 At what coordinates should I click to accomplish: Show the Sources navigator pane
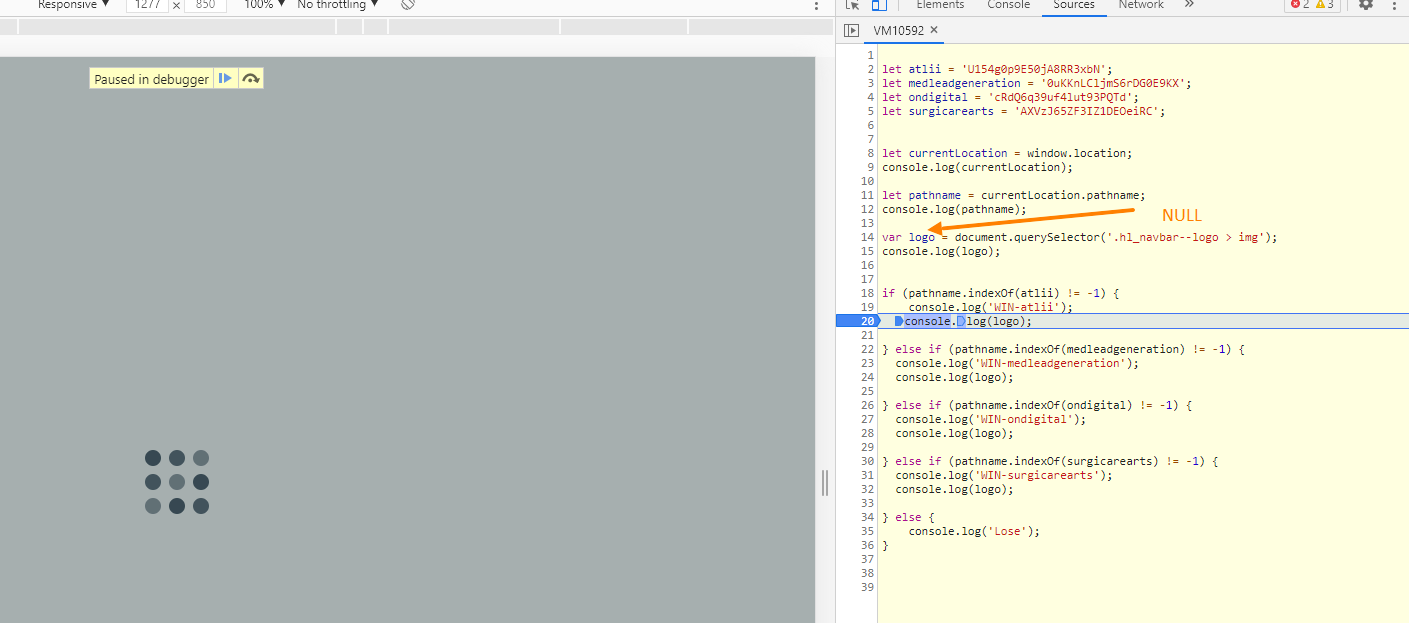pyautogui.click(x=852, y=30)
